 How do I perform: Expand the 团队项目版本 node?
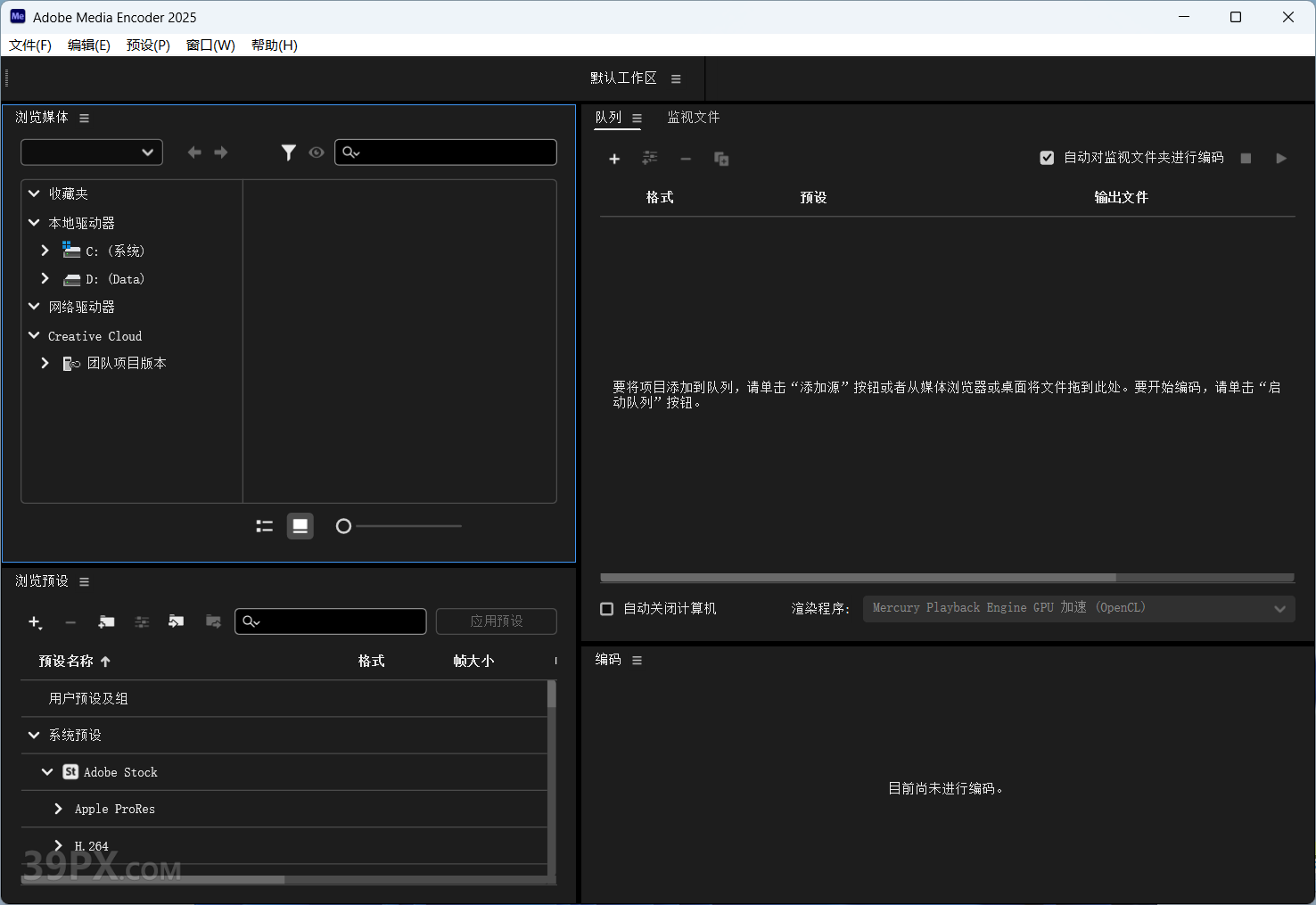tap(45, 363)
